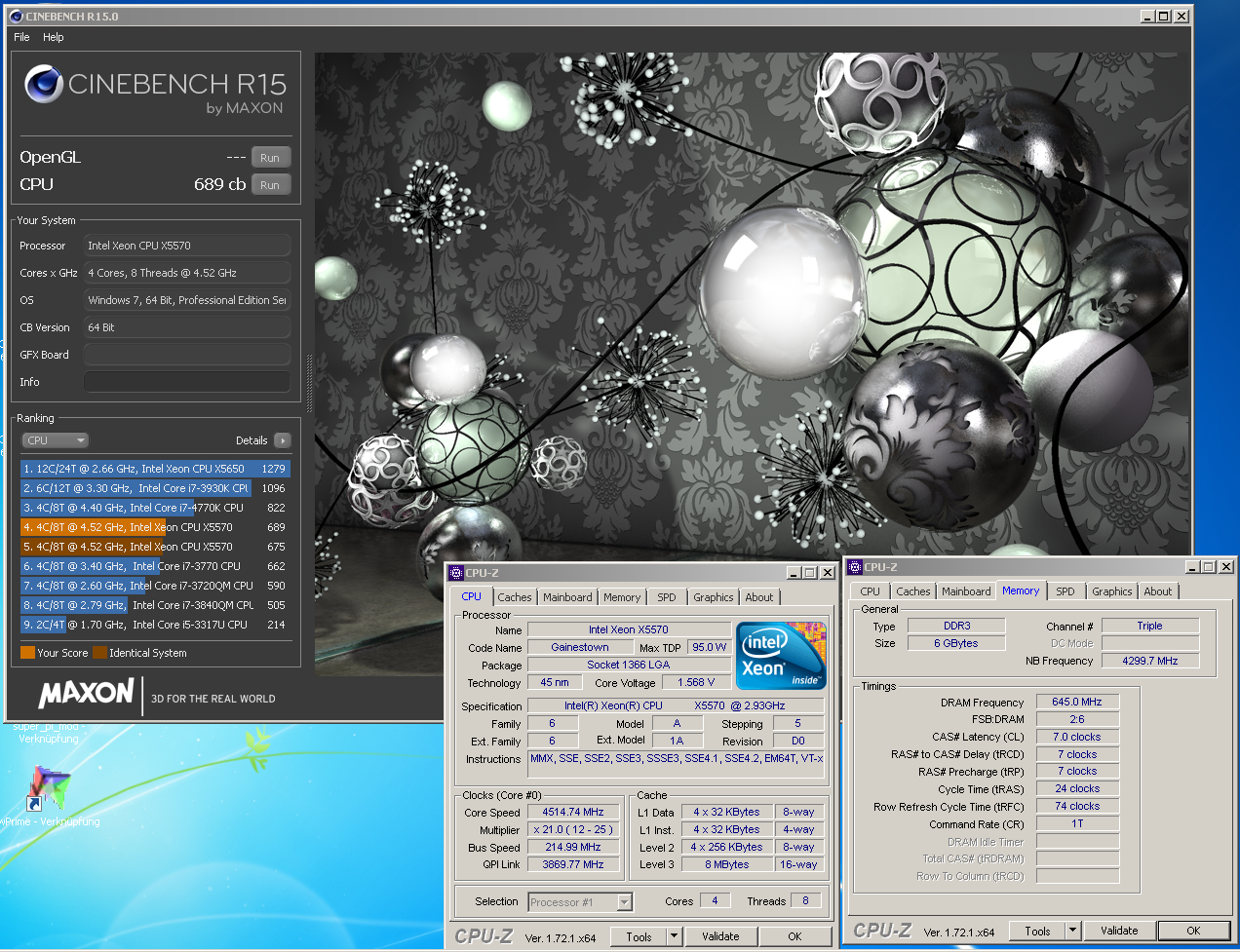This screenshot has height=952, width=1240.
Task: Click the Processor field Intel Xeon CPU X5570
Action: pos(187,246)
